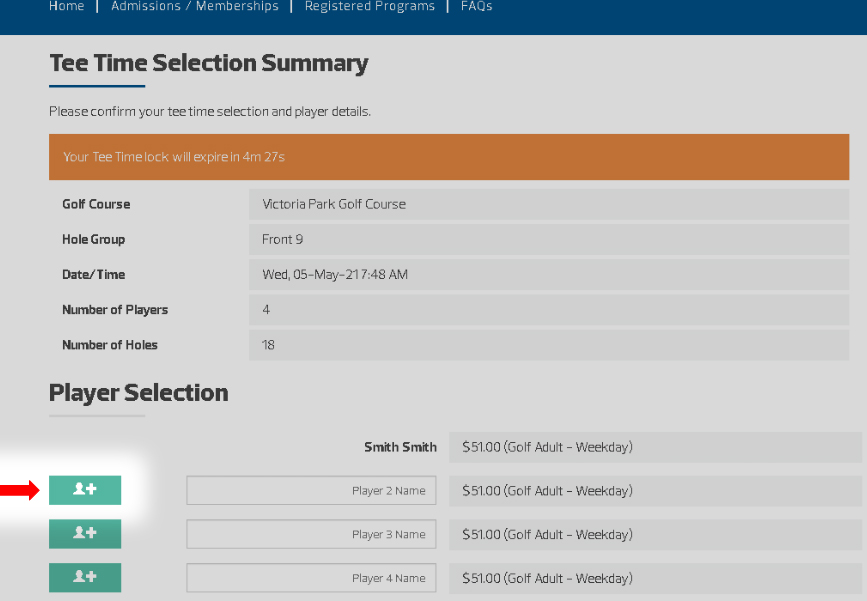
Task: Click the Player 4 Golf Adult price field
Action: coord(655,578)
